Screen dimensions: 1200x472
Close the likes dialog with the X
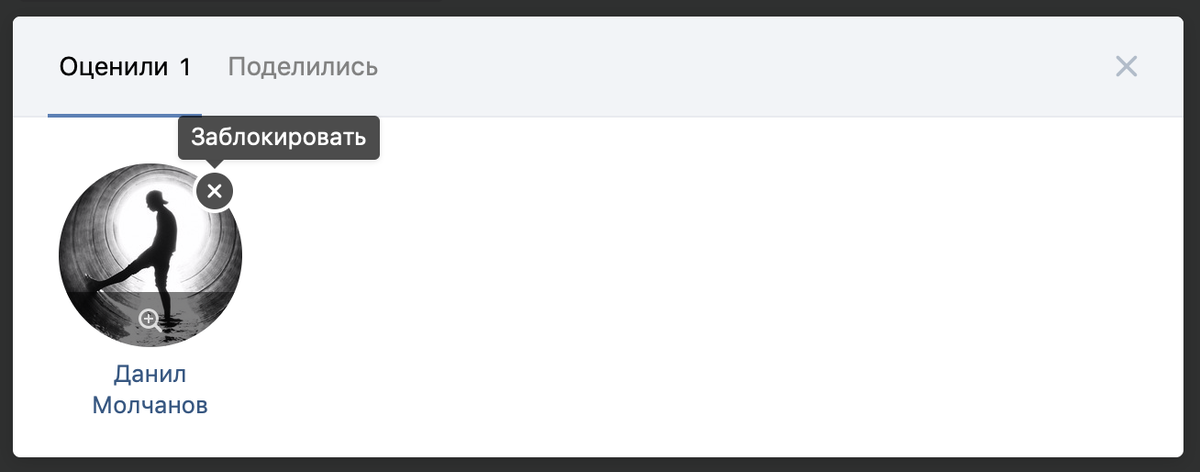(1126, 67)
